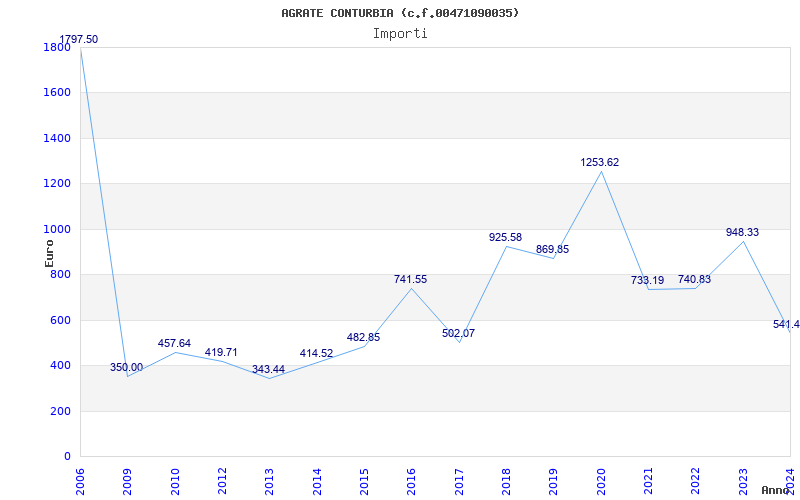Click the 343.44 data label for 2013
The height and width of the screenshot is (500, 800).
pyautogui.click(x=268, y=370)
